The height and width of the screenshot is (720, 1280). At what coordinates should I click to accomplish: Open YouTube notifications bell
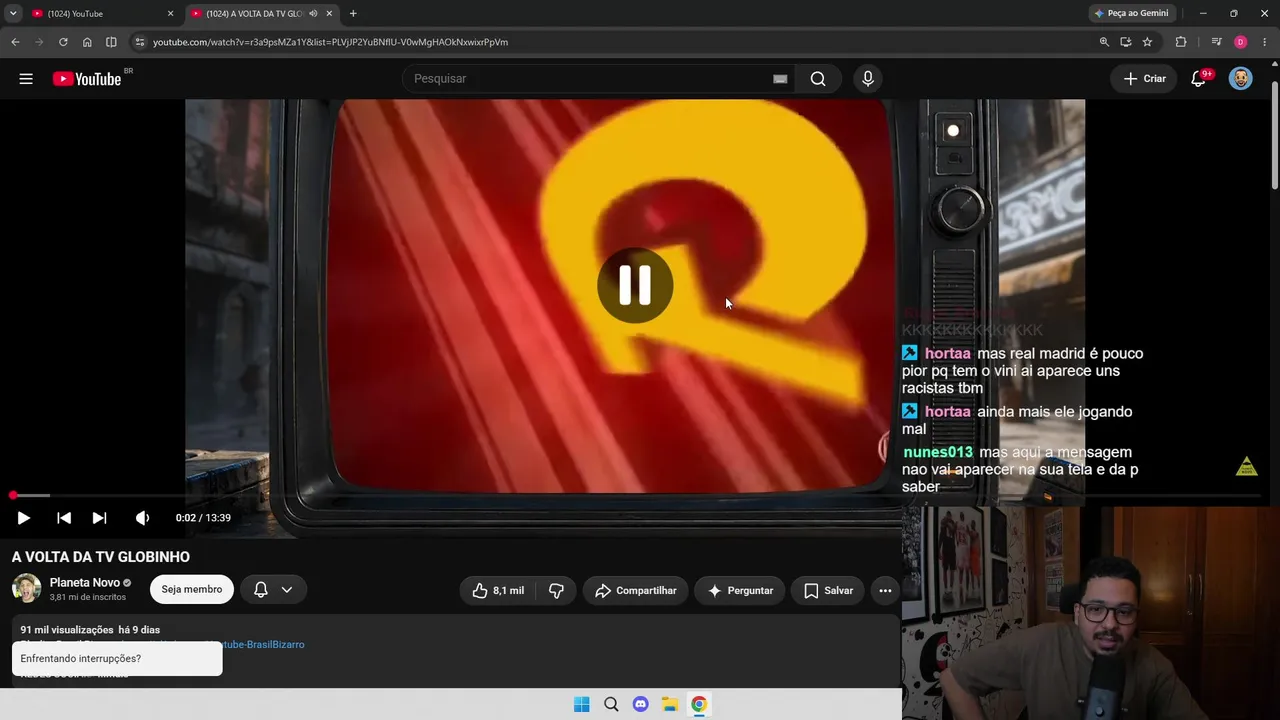pyautogui.click(x=1198, y=79)
